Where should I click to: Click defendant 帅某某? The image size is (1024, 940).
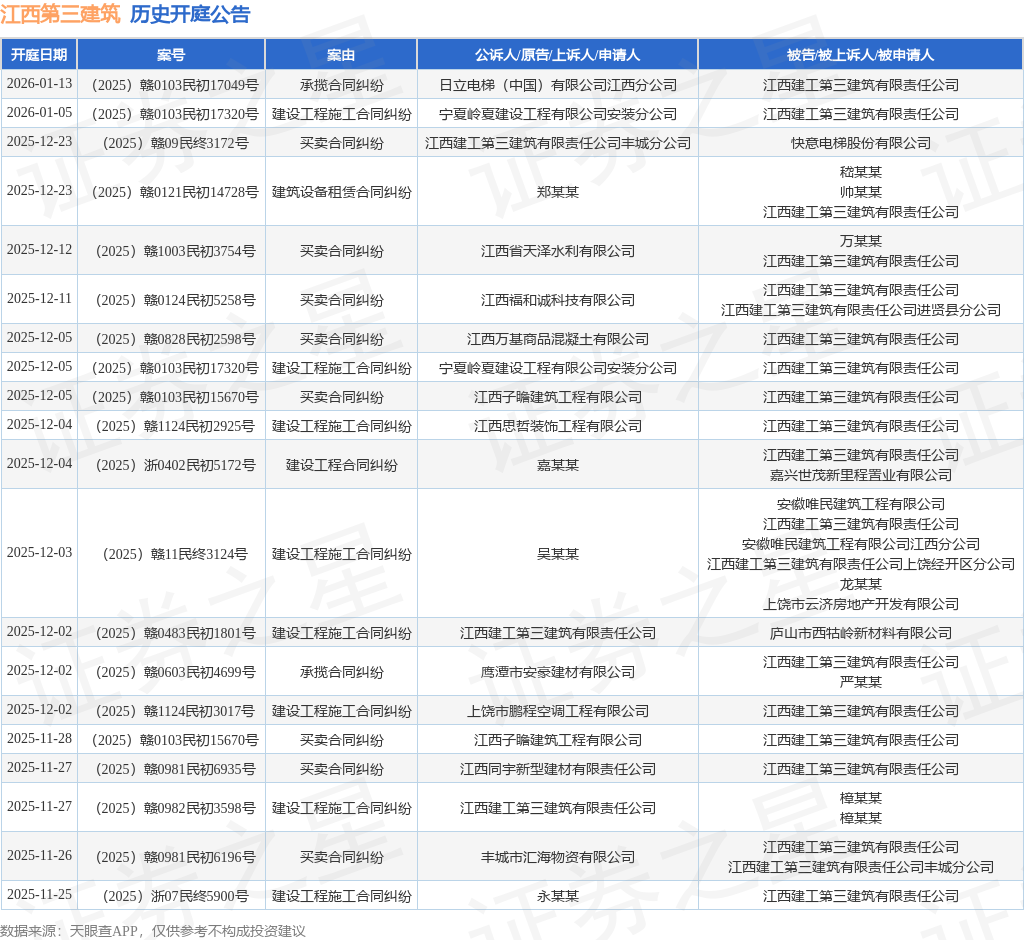click(x=861, y=192)
